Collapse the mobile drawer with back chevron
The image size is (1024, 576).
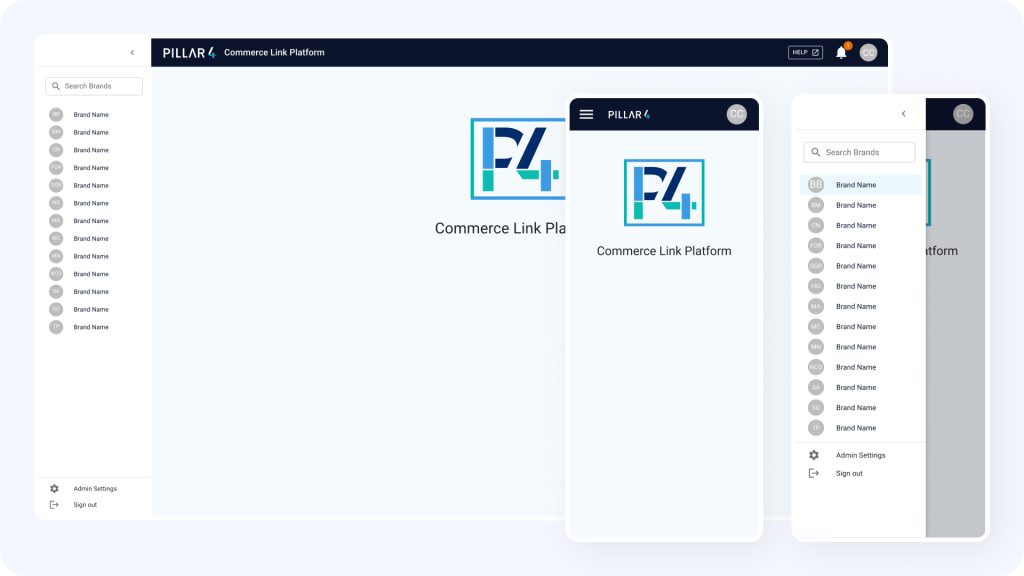point(904,114)
